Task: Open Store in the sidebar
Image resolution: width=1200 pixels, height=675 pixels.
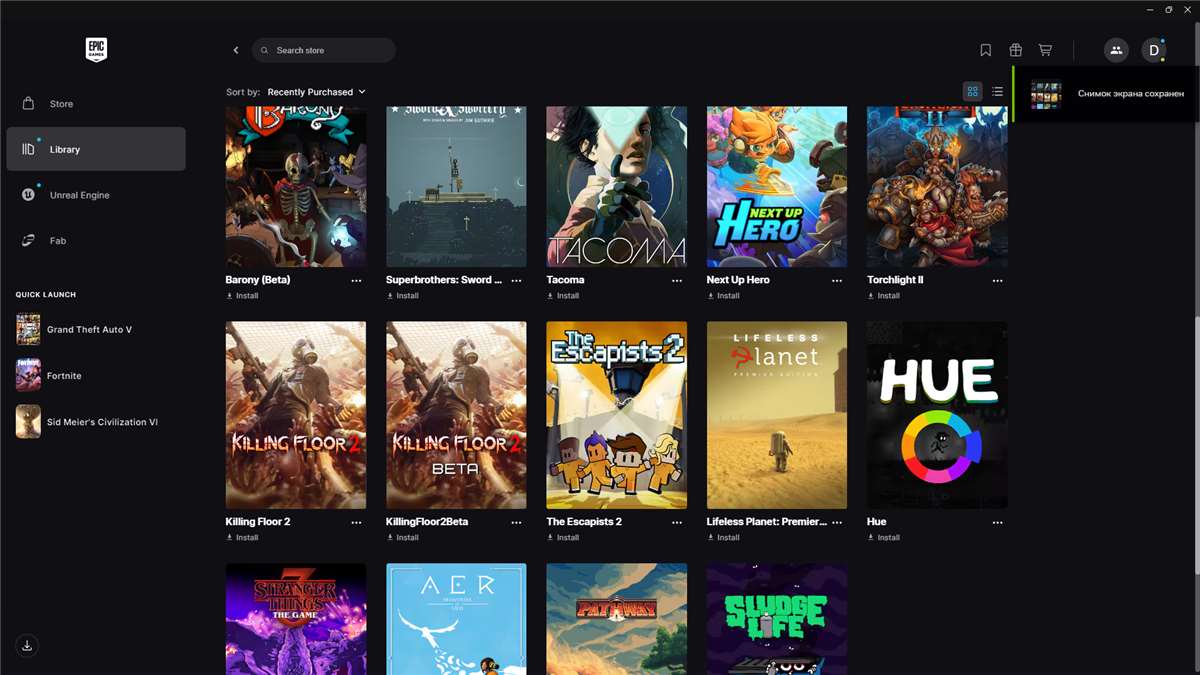Action: point(96,104)
